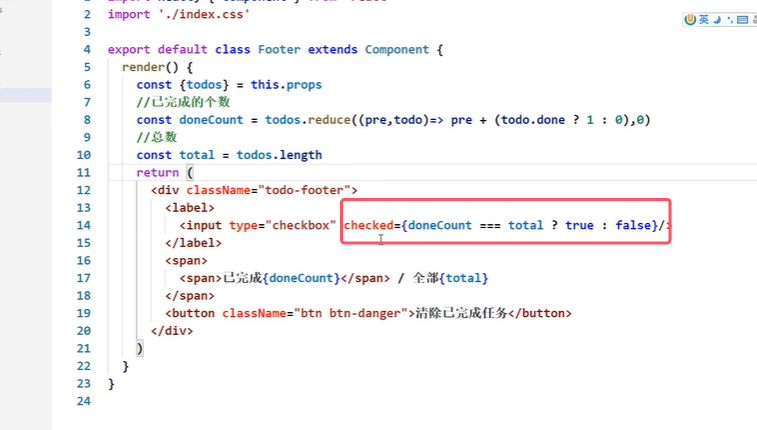Click the input method logo icon
Image resolution: width=757 pixels, height=430 pixels.
[690, 19]
